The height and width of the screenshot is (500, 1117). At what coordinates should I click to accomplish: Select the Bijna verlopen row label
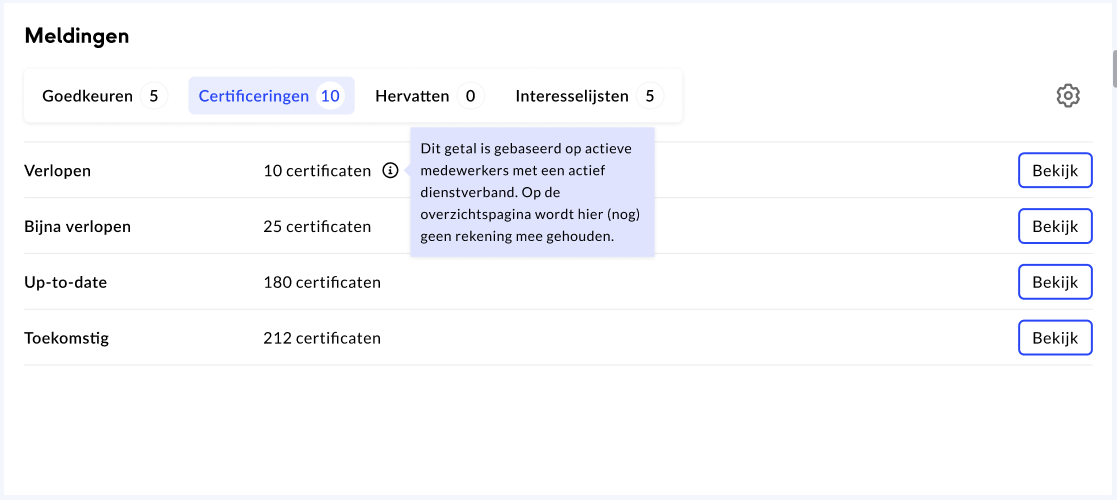(x=77, y=227)
